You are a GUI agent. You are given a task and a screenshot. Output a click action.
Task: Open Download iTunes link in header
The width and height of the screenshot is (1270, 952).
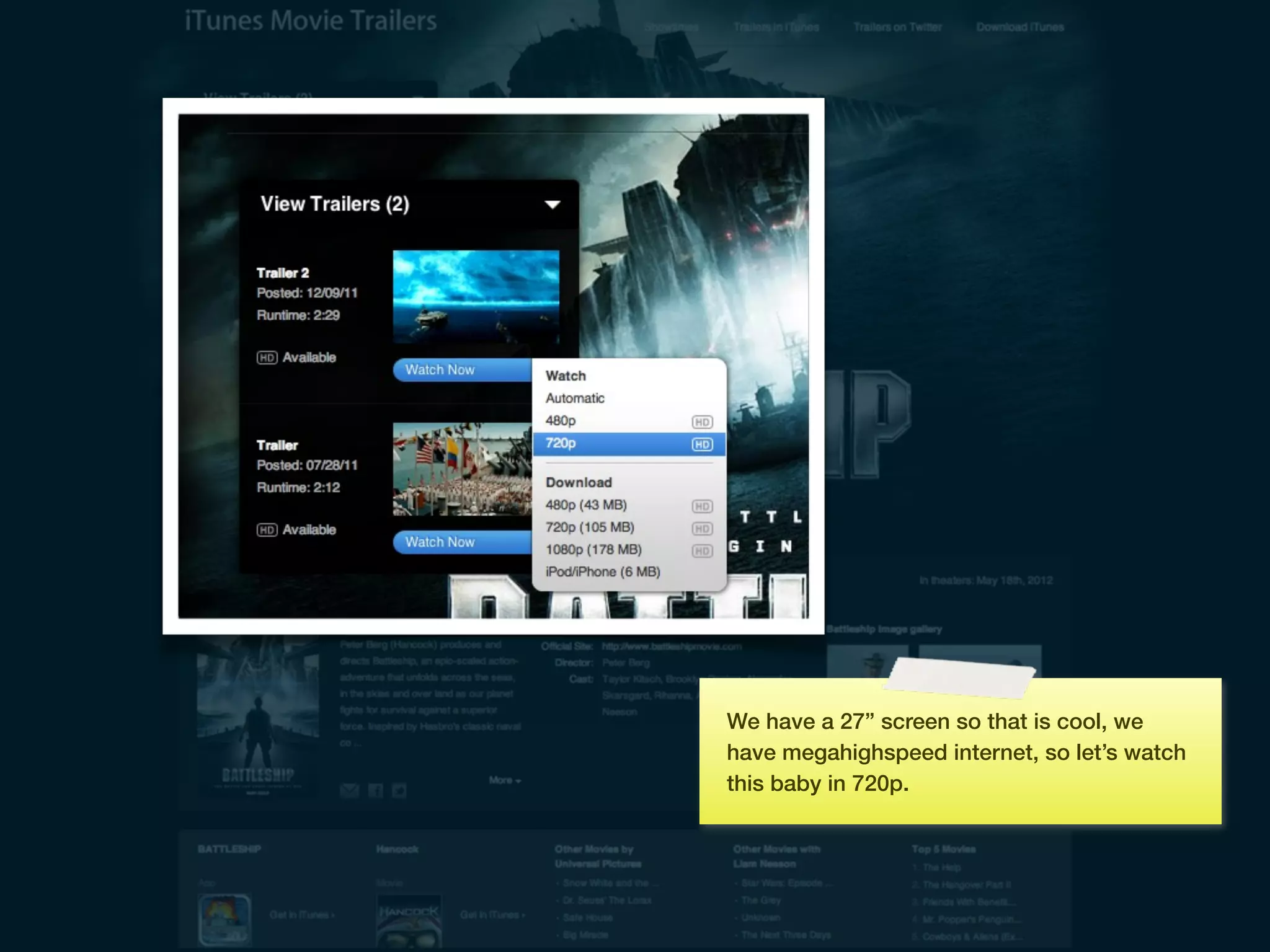point(1020,27)
